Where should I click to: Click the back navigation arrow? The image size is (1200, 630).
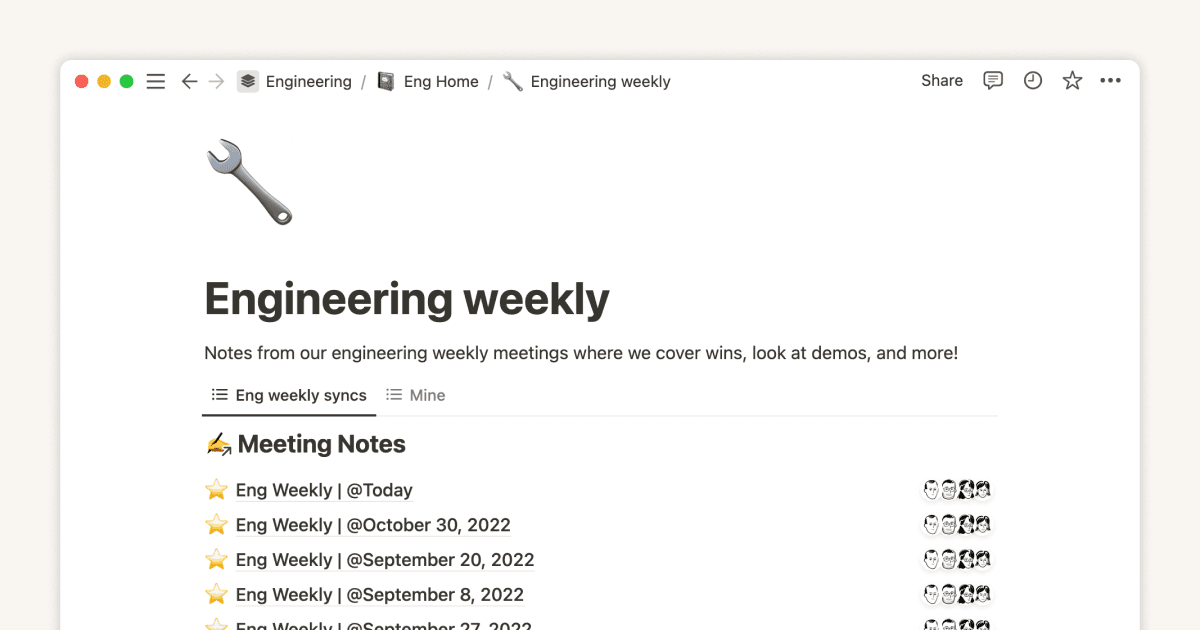pyautogui.click(x=189, y=81)
